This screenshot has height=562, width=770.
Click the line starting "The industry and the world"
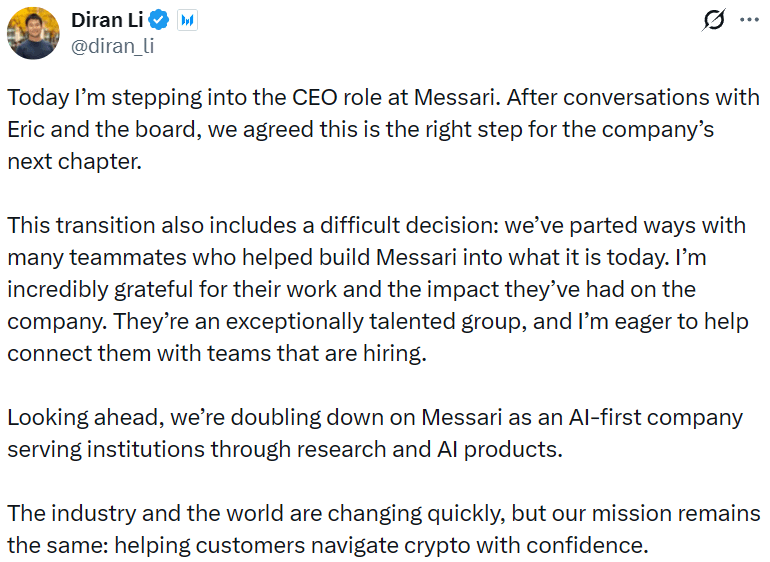tap(383, 514)
